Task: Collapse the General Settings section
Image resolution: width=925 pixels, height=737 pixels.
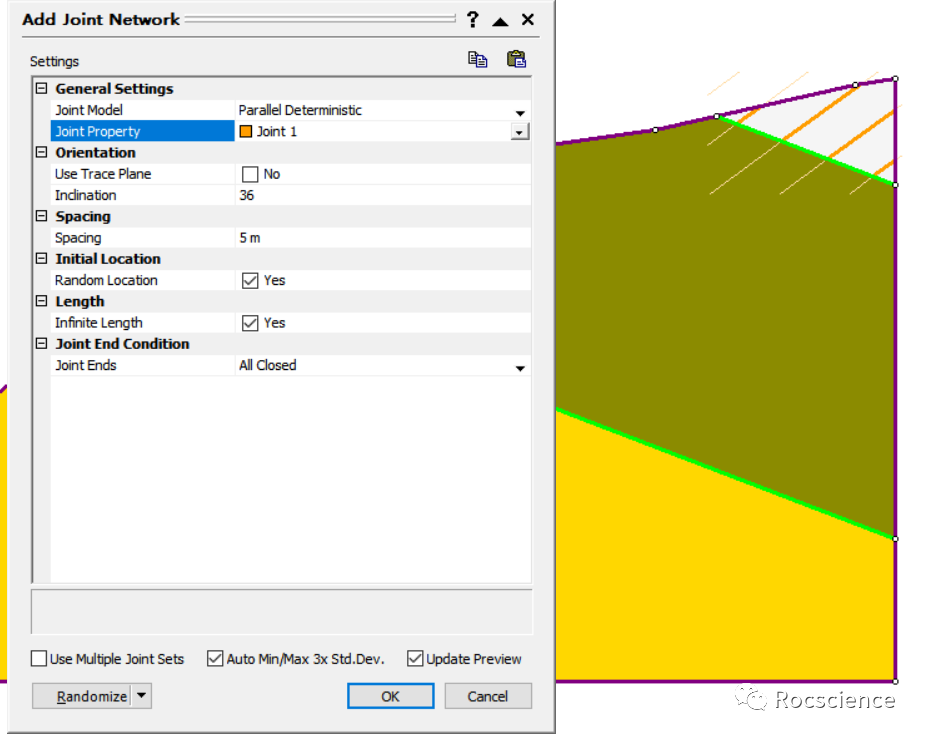Action: click(x=41, y=89)
